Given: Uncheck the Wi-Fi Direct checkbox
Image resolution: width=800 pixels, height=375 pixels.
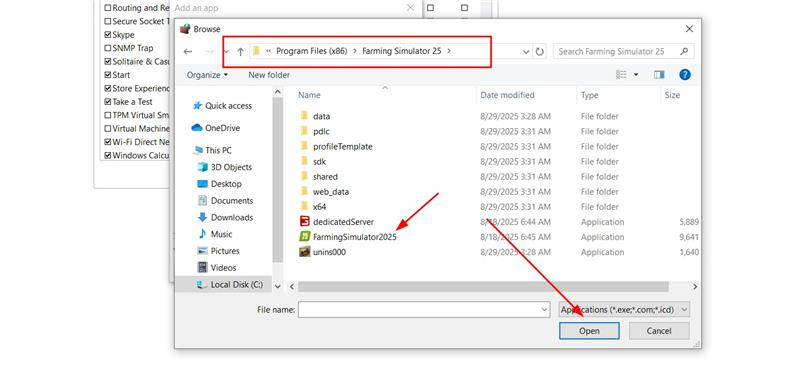Looking at the screenshot, I should click(108, 142).
